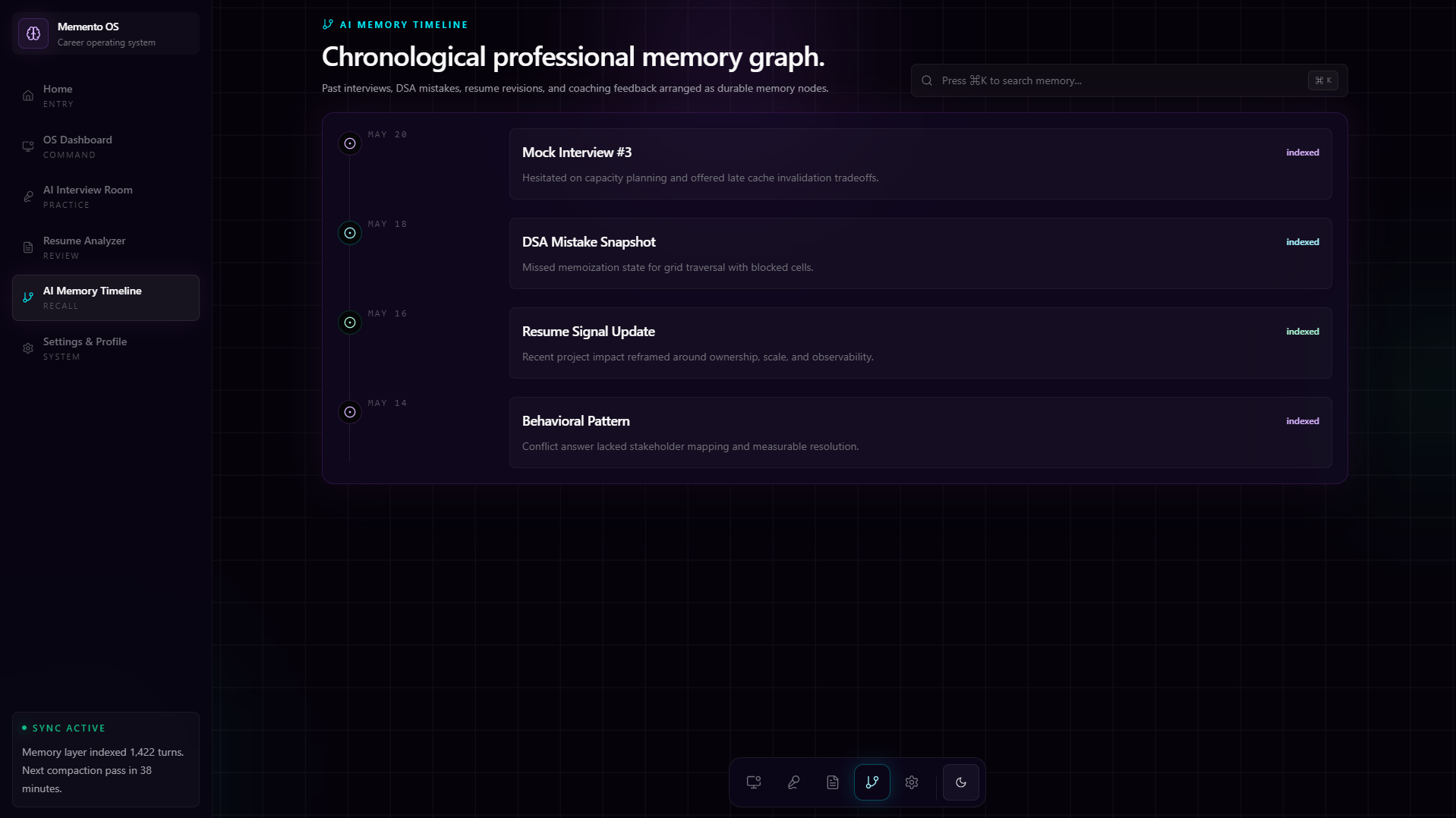Click indexed badge on Mock Interview #3
The image size is (1456, 818).
click(1303, 153)
